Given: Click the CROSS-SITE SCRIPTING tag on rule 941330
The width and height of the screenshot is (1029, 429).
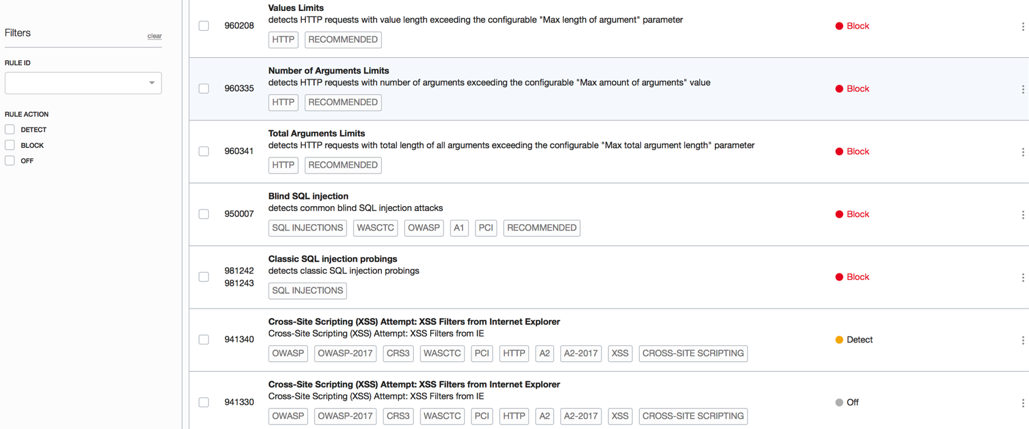Looking at the screenshot, I should coord(693,416).
